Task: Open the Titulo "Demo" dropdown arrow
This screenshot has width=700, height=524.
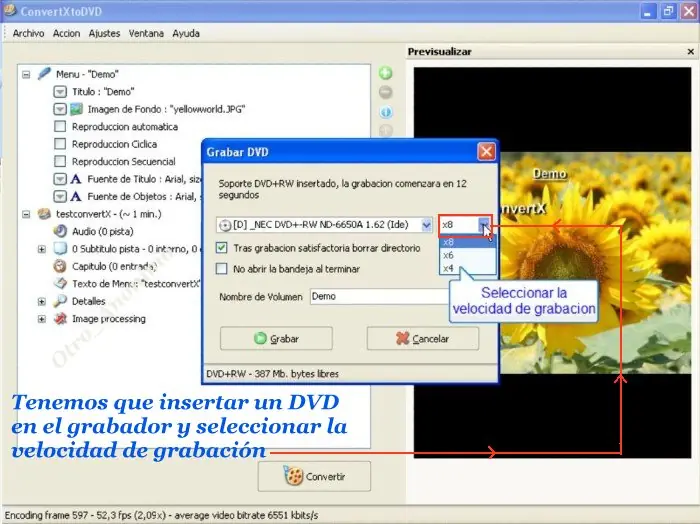Action: (x=60, y=91)
